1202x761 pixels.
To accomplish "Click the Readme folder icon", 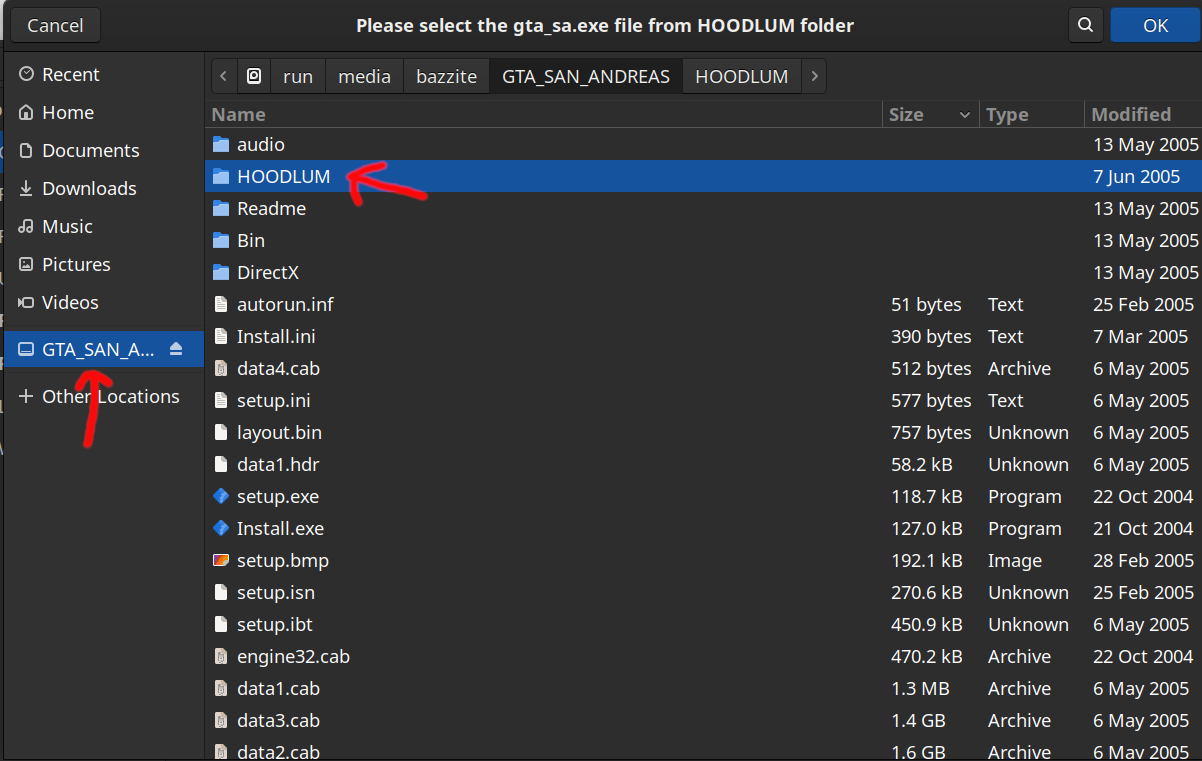I will [x=221, y=209].
